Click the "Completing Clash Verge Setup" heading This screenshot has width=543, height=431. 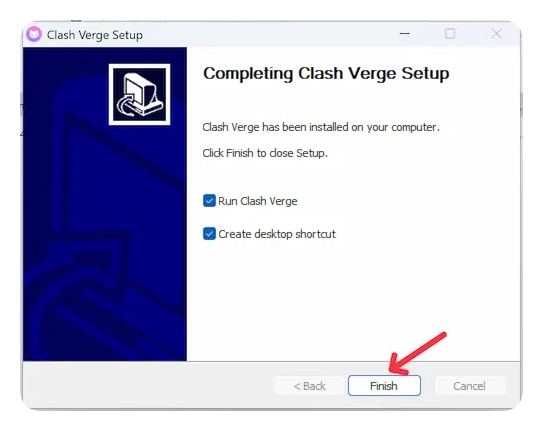click(x=326, y=74)
